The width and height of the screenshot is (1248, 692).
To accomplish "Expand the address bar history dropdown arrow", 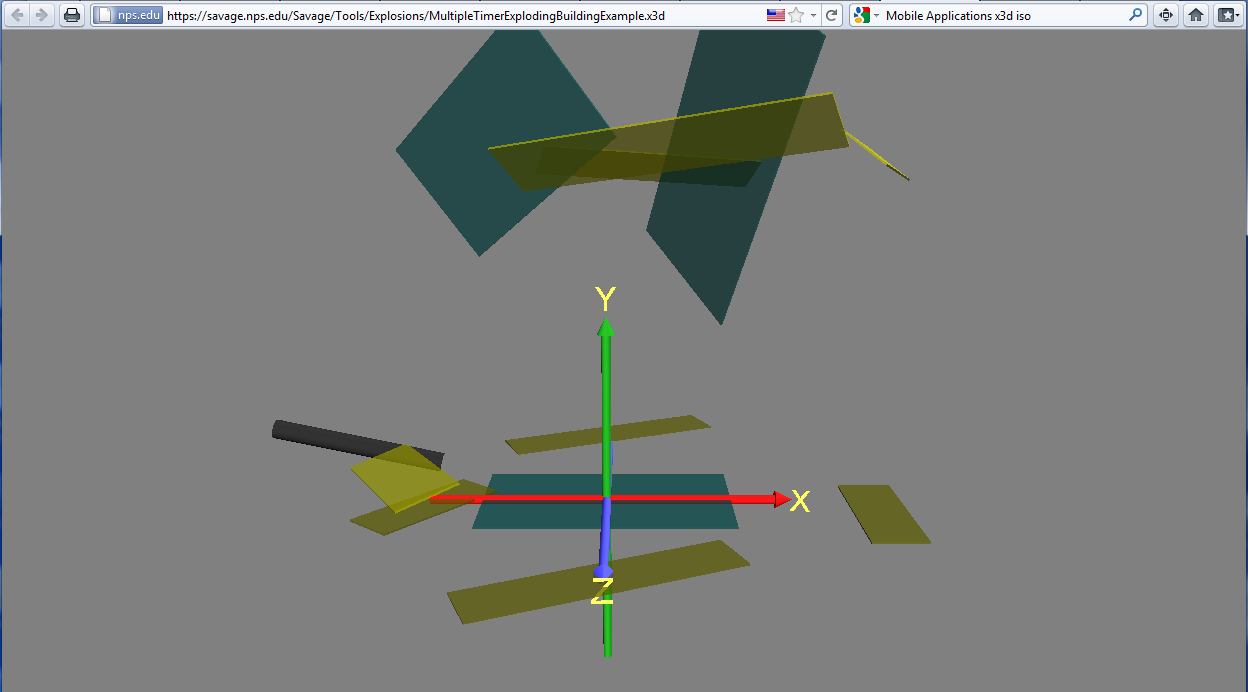I will 813,16.
